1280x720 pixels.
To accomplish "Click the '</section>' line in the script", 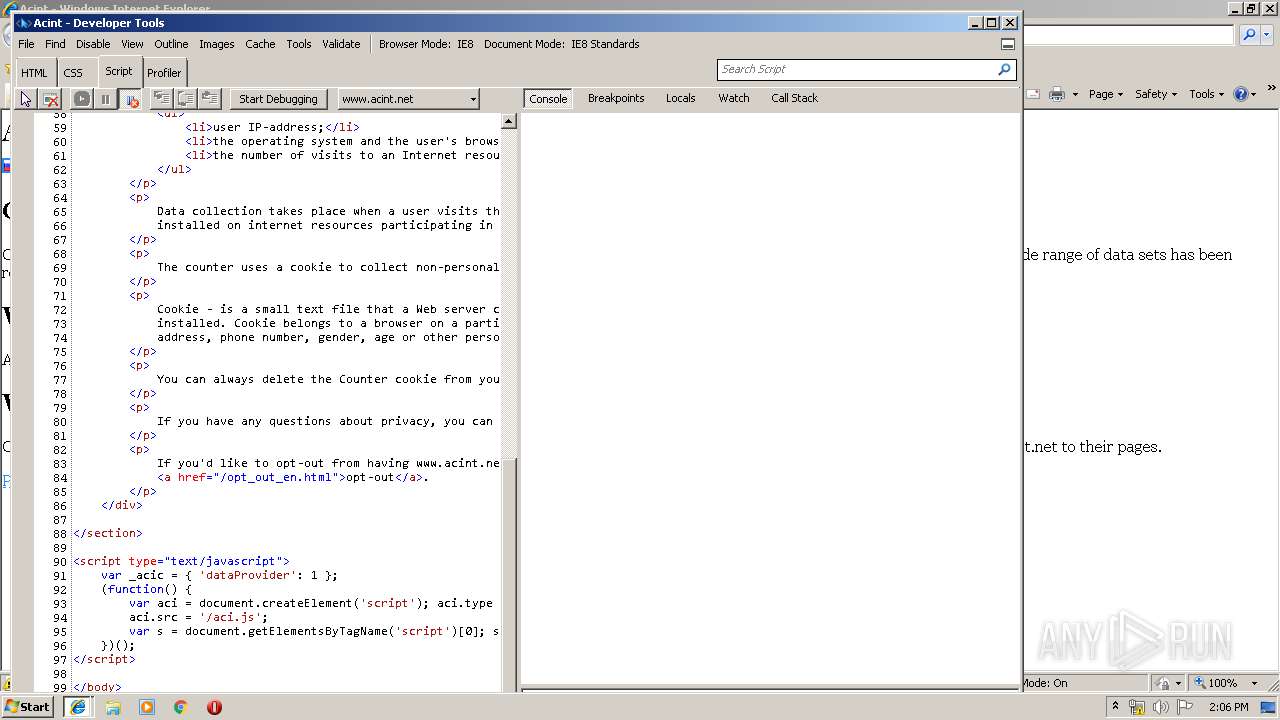I will [108, 533].
